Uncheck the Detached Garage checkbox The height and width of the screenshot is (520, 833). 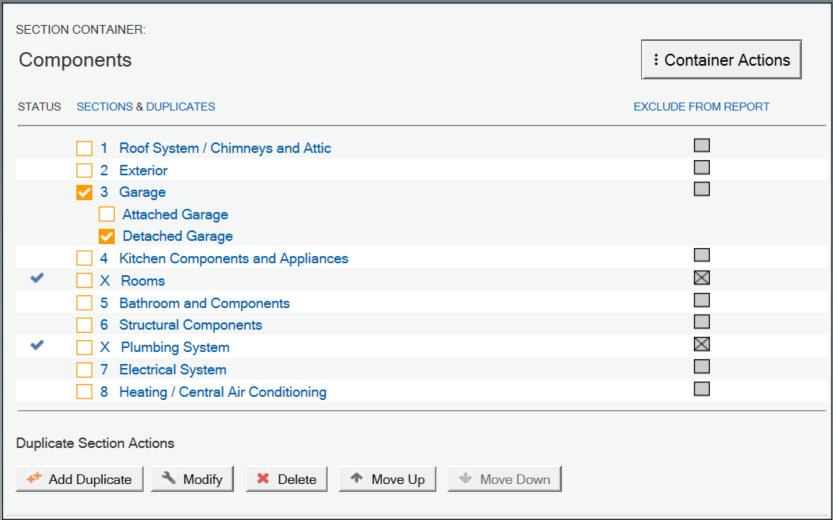(107, 236)
